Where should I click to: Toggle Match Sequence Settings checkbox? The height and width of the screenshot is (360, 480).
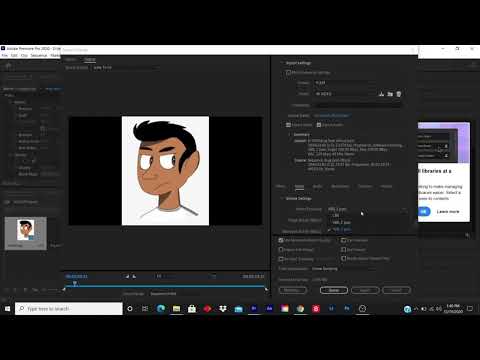pyautogui.click(x=288, y=72)
